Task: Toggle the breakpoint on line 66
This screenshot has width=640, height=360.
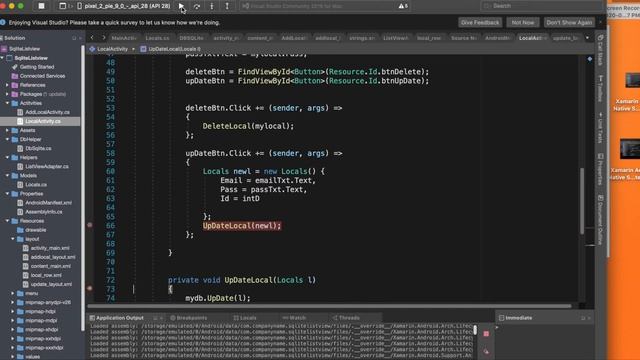Action: click(90, 225)
